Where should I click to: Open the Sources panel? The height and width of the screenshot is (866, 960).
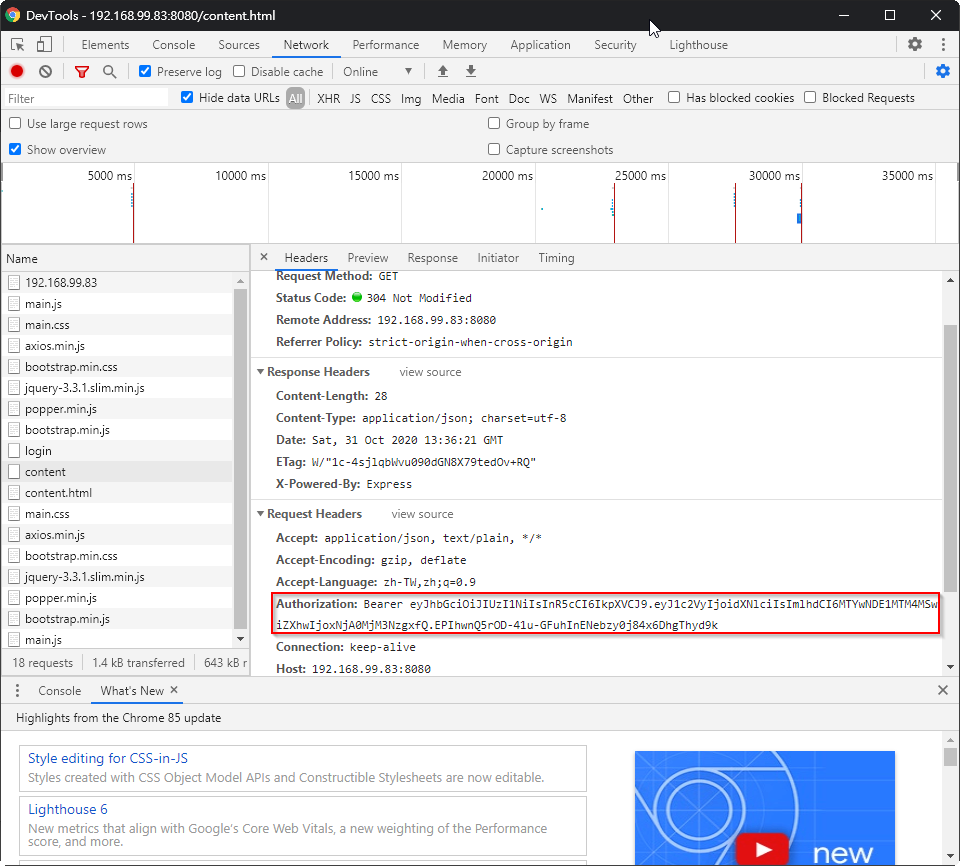point(239,45)
